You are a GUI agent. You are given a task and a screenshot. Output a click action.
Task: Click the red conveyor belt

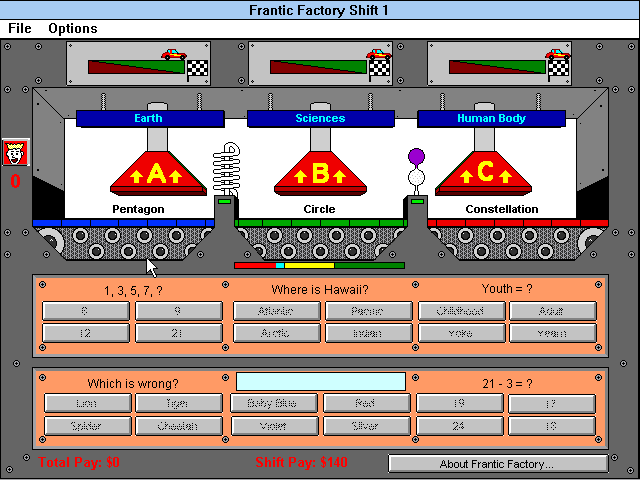[518, 223]
